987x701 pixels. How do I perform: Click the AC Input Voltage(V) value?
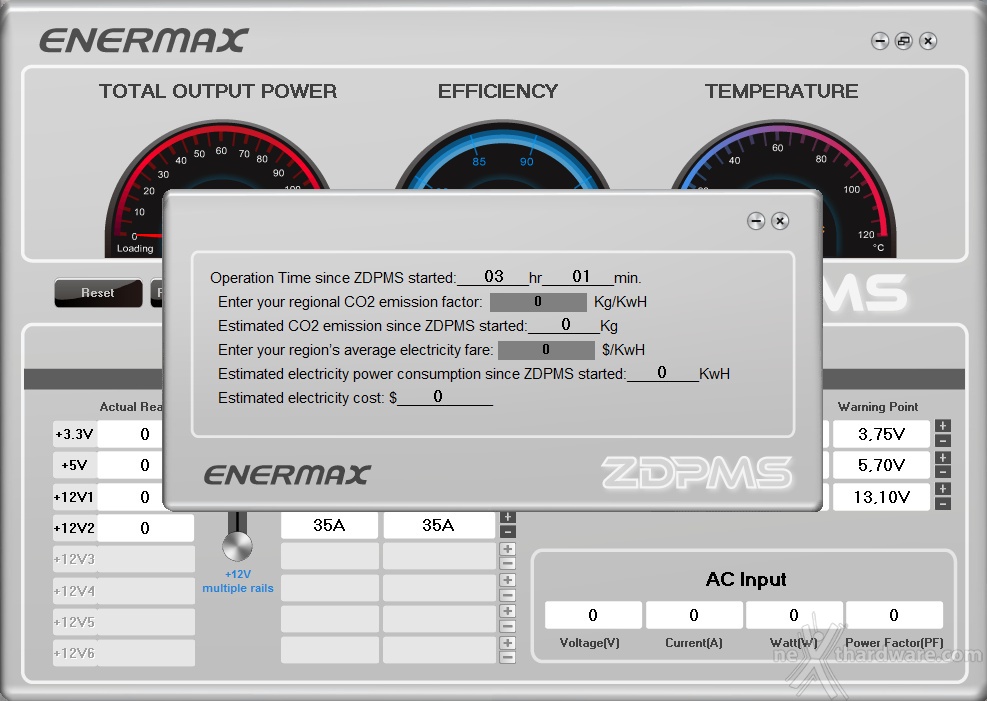pyautogui.click(x=593, y=615)
